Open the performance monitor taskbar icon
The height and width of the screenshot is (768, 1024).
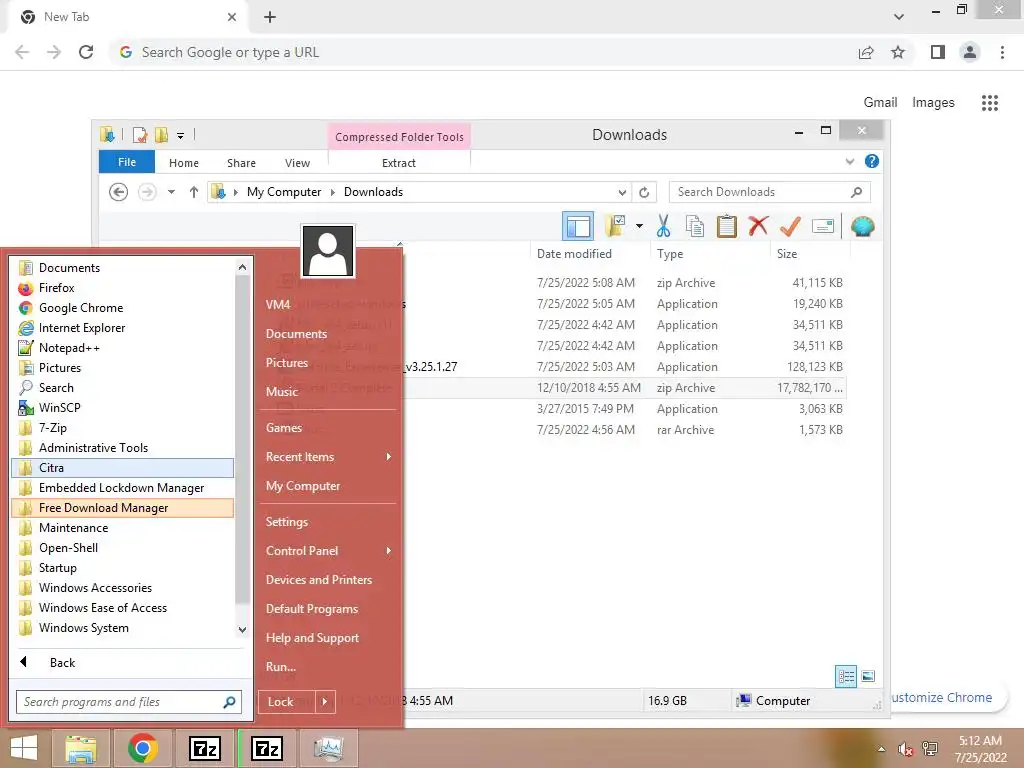click(328, 748)
